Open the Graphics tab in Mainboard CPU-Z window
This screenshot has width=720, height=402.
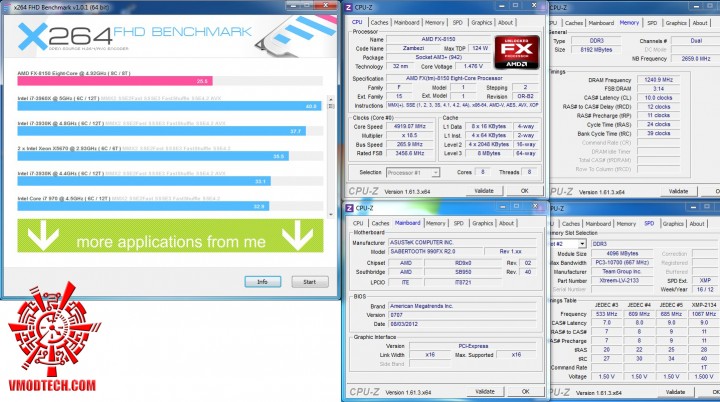[483, 223]
